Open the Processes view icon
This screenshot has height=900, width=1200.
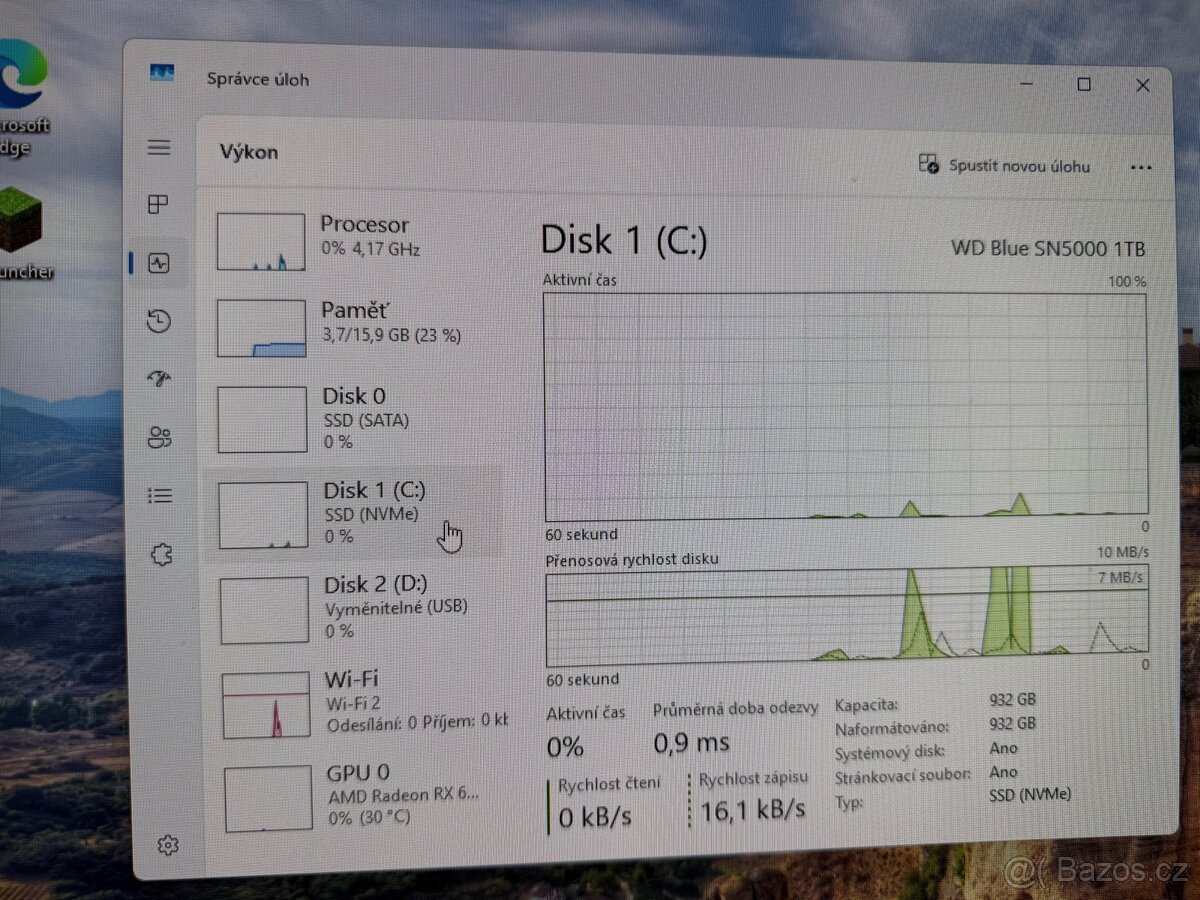(158, 206)
